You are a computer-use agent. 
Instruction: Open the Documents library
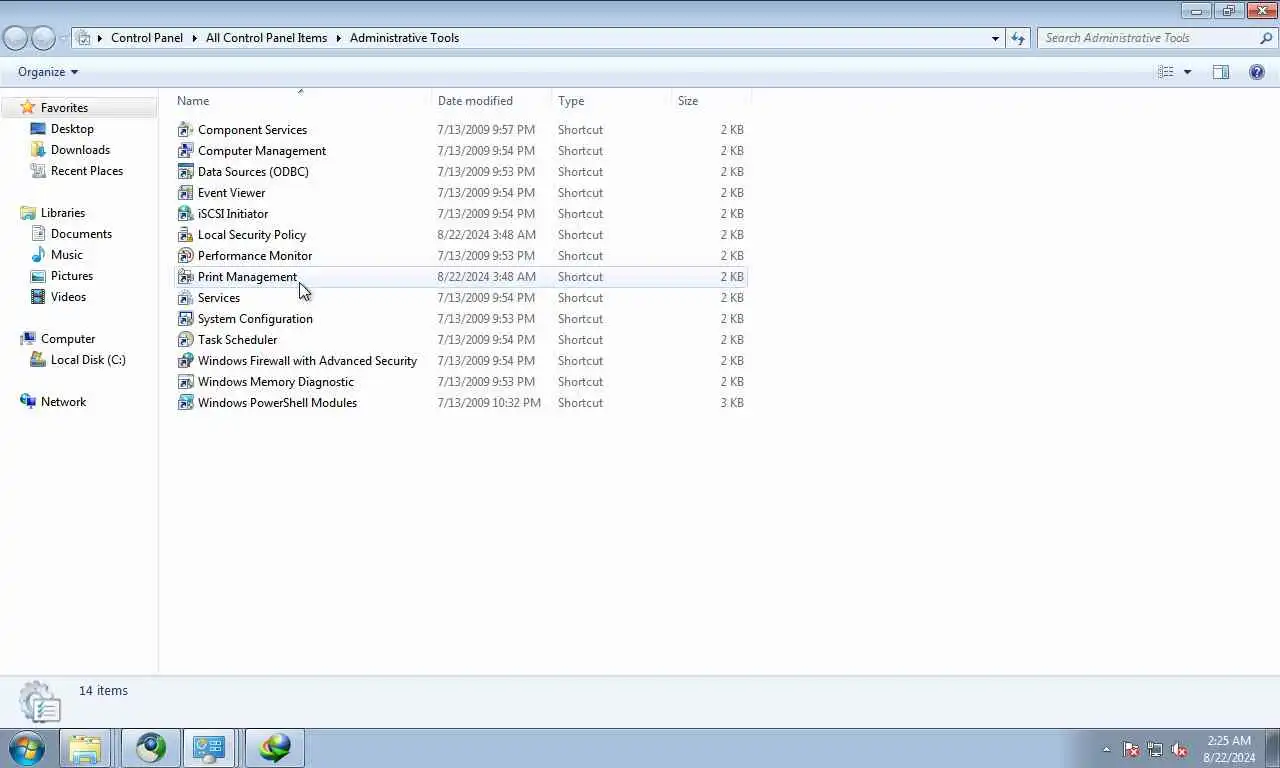[x=81, y=234]
